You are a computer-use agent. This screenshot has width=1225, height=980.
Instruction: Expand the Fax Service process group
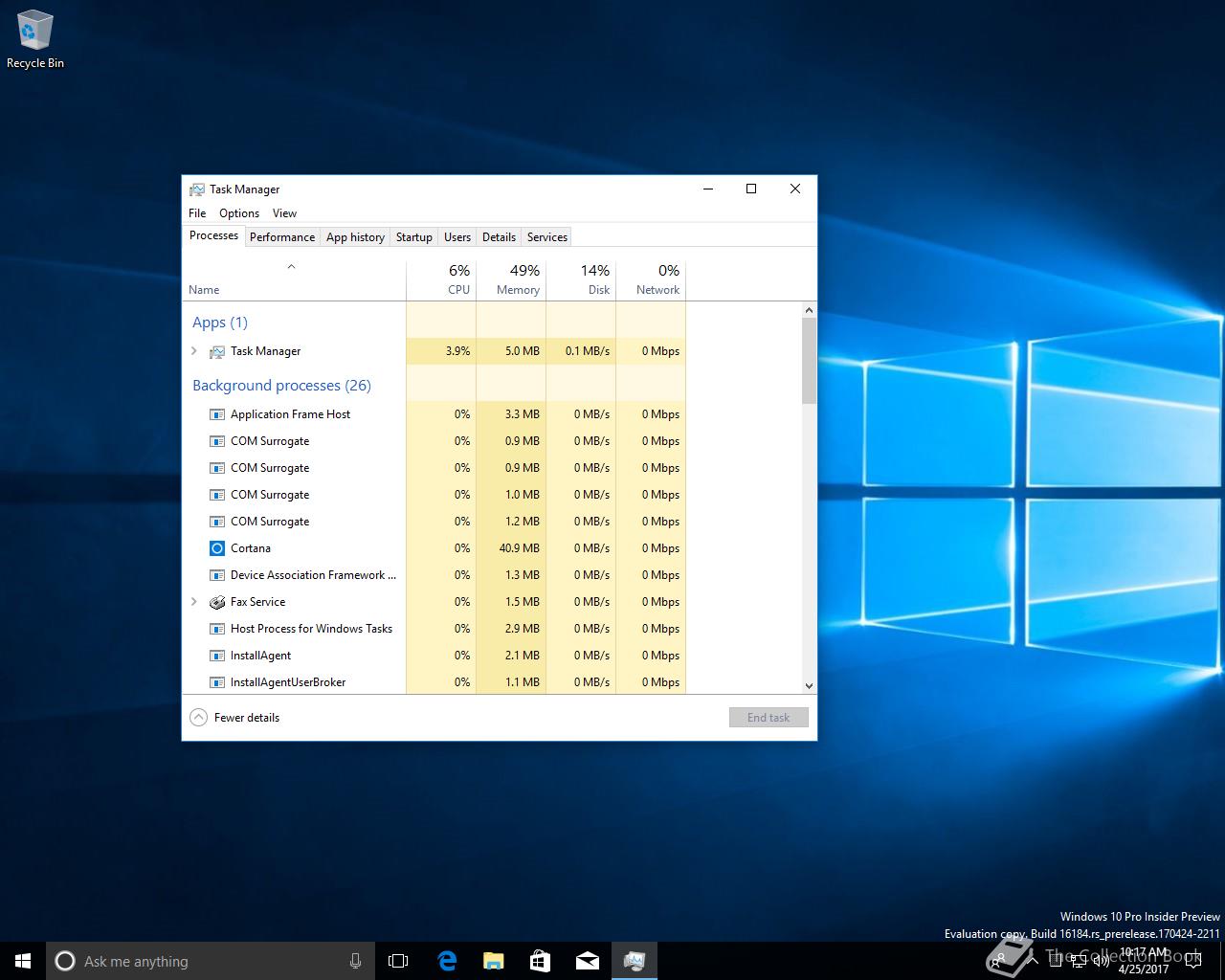[x=194, y=602]
